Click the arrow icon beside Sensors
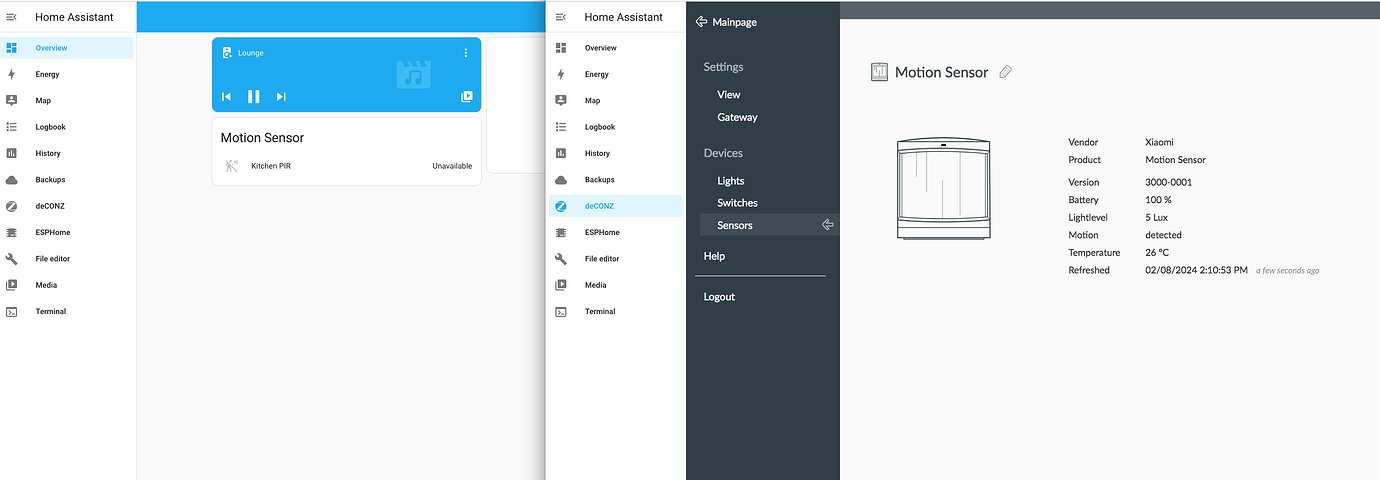 click(827, 225)
